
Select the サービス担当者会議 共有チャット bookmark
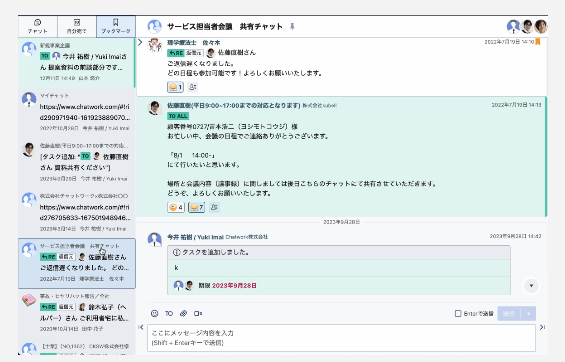coord(77,263)
